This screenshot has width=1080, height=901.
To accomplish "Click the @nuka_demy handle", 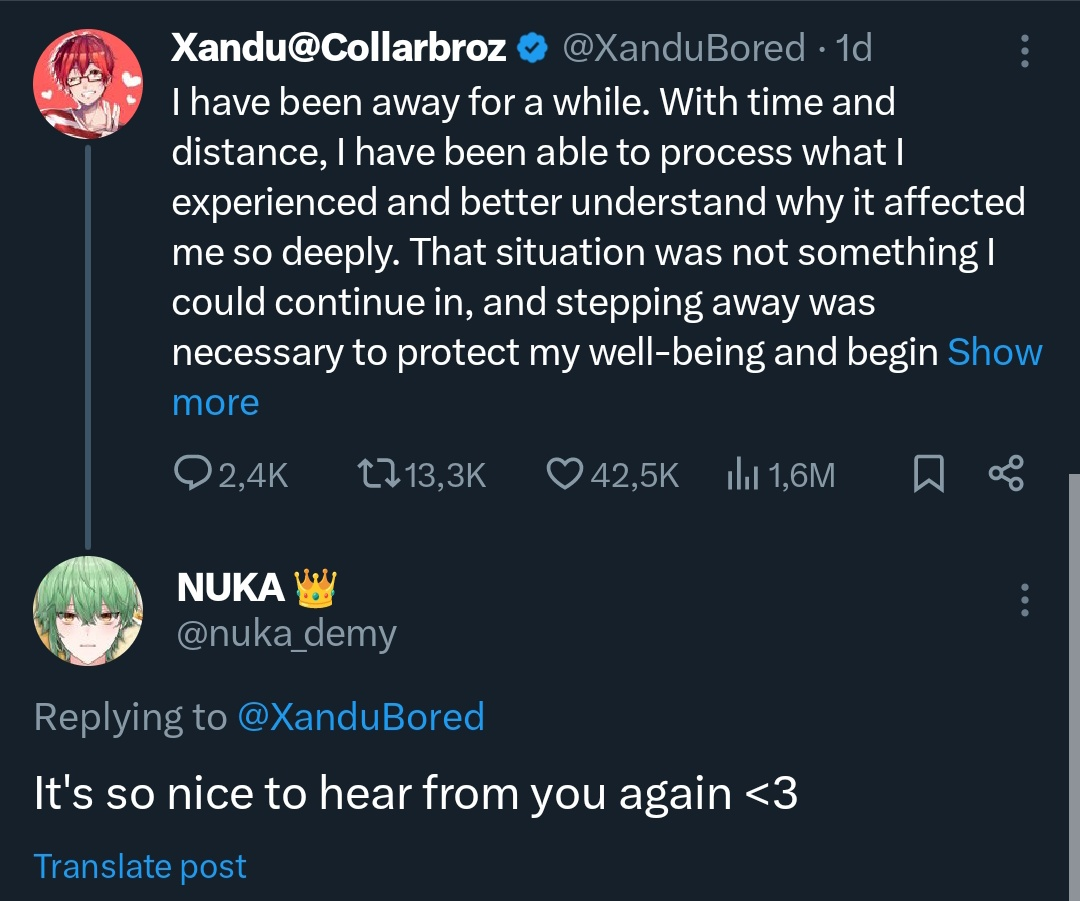I will [286, 633].
